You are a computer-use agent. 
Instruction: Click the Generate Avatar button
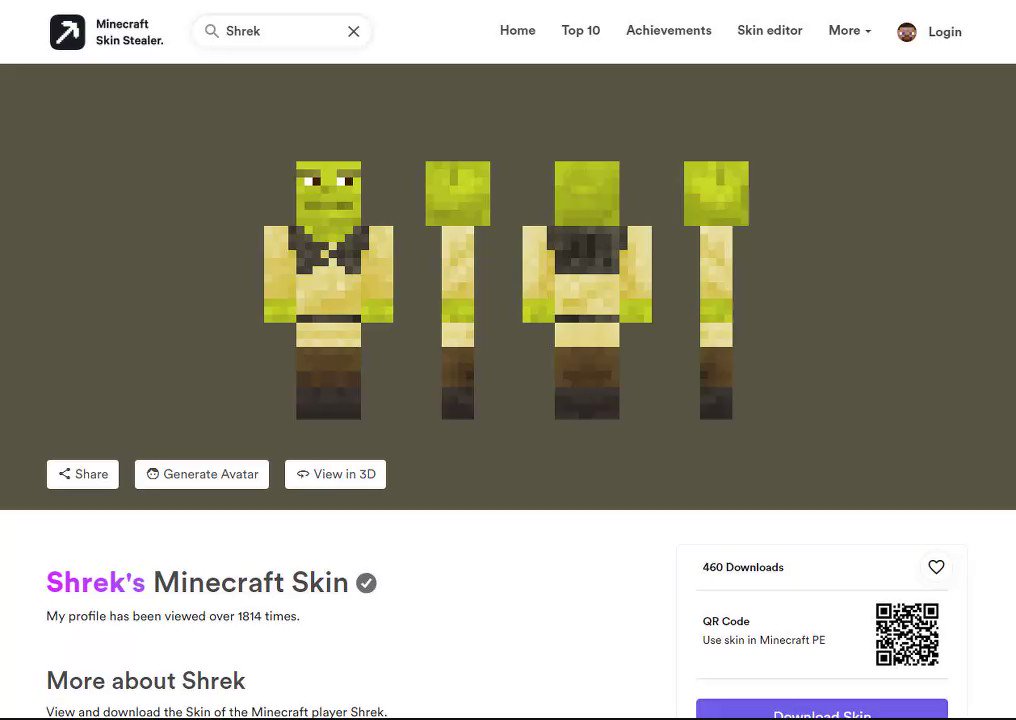point(202,474)
